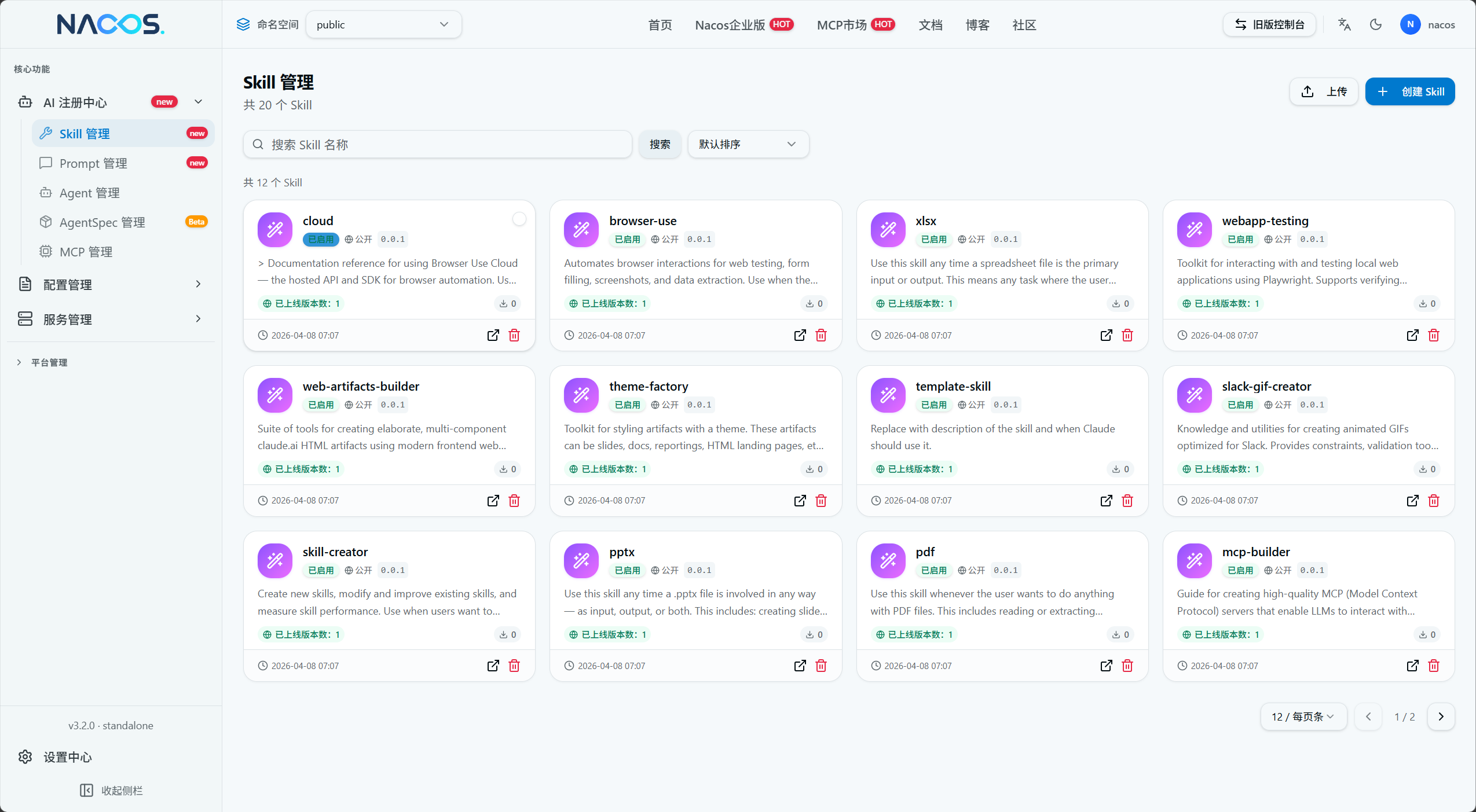The width and height of the screenshot is (1476, 812).
Task: Click 已上线版本数 badge on pdf card
Action: [x=914, y=634]
